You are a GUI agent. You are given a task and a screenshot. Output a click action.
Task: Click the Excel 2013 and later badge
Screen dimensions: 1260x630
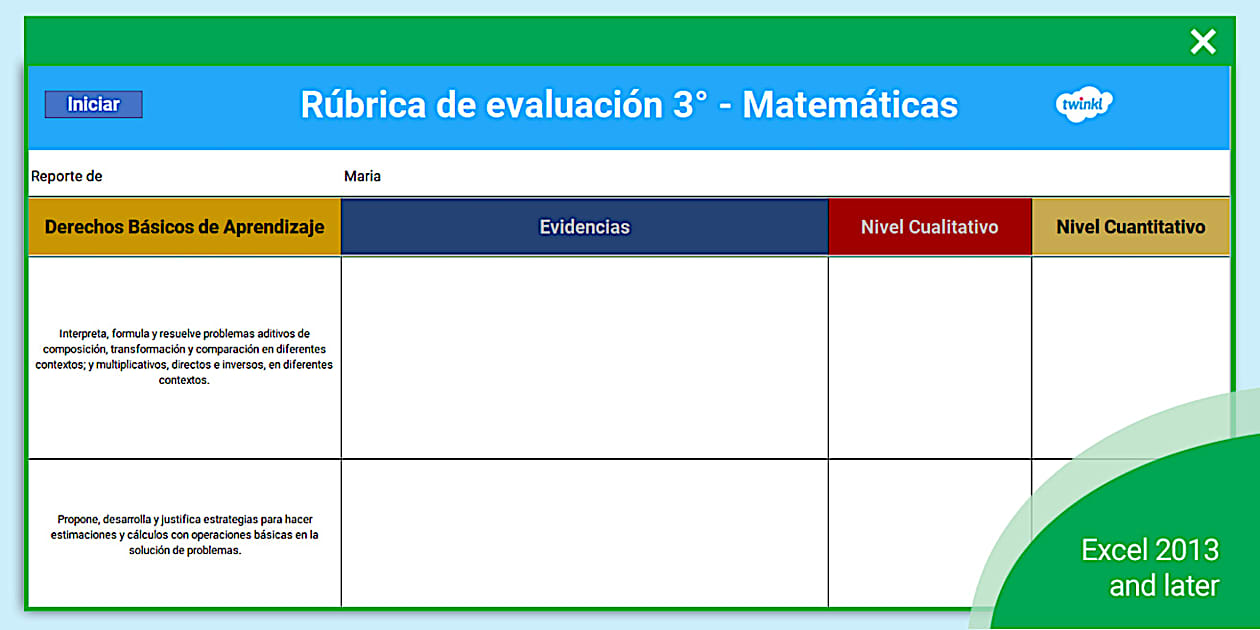(1148, 567)
